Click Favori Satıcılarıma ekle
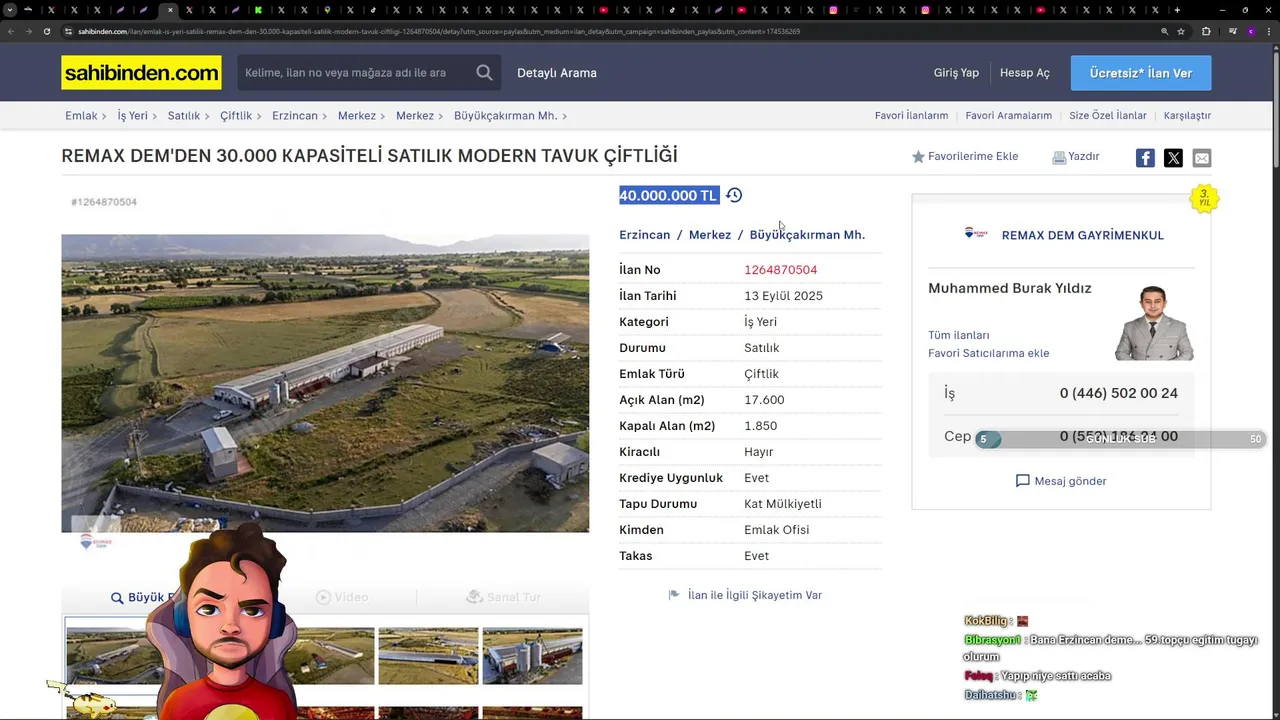The width and height of the screenshot is (1280, 720). (988, 353)
